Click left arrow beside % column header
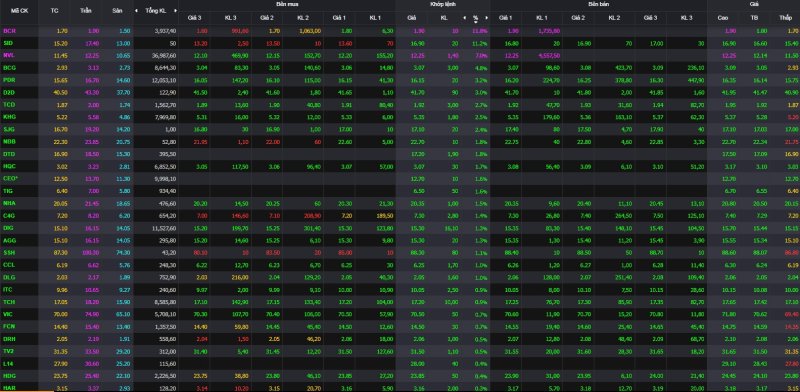 click(465, 18)
